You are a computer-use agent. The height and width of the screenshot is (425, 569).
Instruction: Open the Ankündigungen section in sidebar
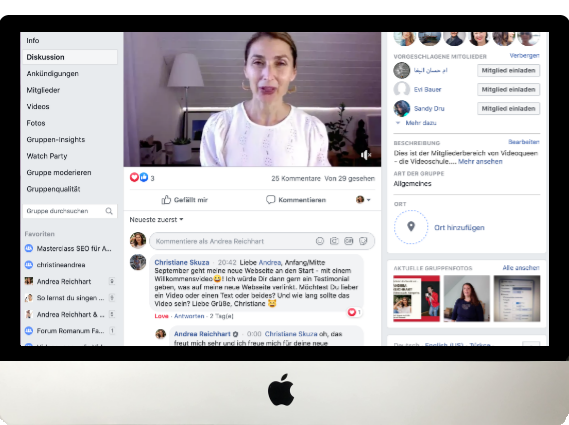[x=53, y=74]
